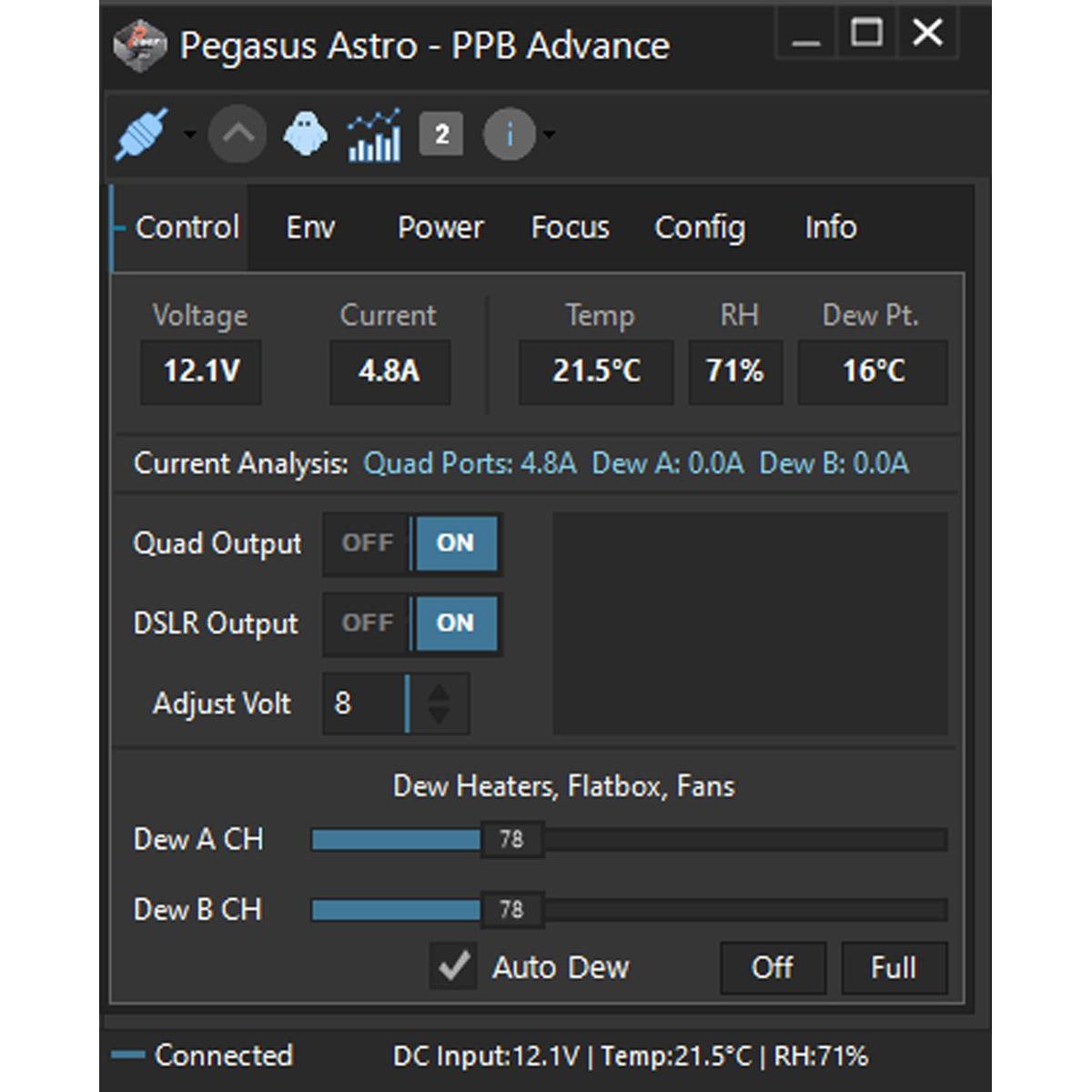Image resolution: width=1092 pixels, height=1092 pixels.
Task: Select the Info tab
Action: tap(830, 227)
